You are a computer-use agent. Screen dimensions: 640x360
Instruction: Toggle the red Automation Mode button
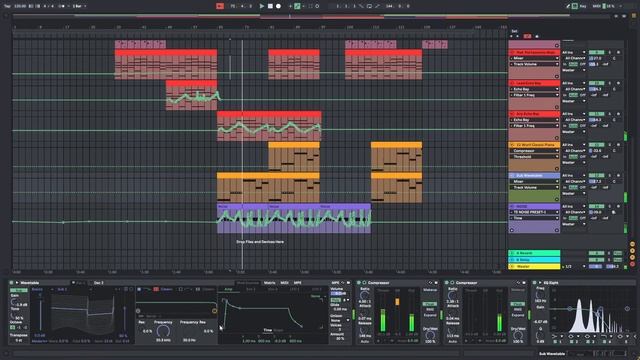(527, 36)
